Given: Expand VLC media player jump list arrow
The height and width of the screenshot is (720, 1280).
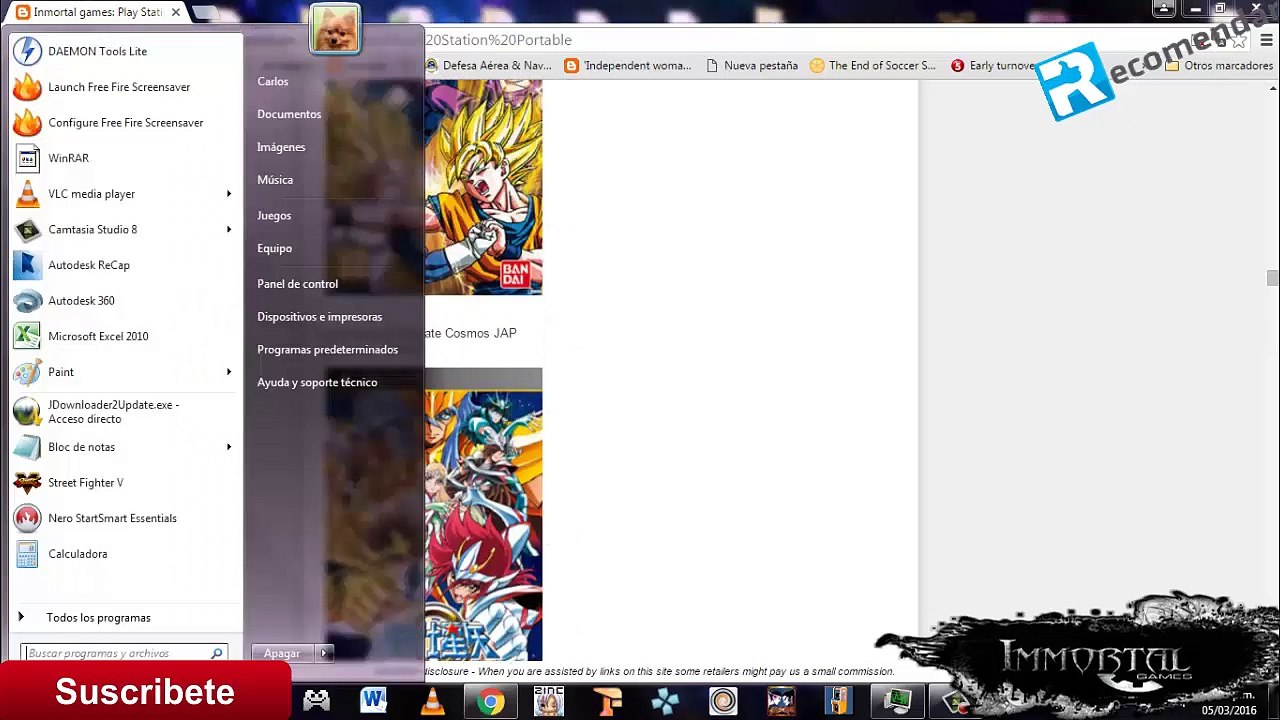Looking at the screenshot, I should click(229, 194).
